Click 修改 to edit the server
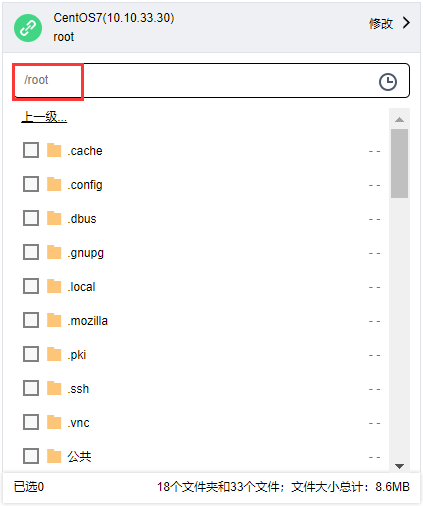The width and height of the screenshot is (423, 506). (x=381, y=24)
